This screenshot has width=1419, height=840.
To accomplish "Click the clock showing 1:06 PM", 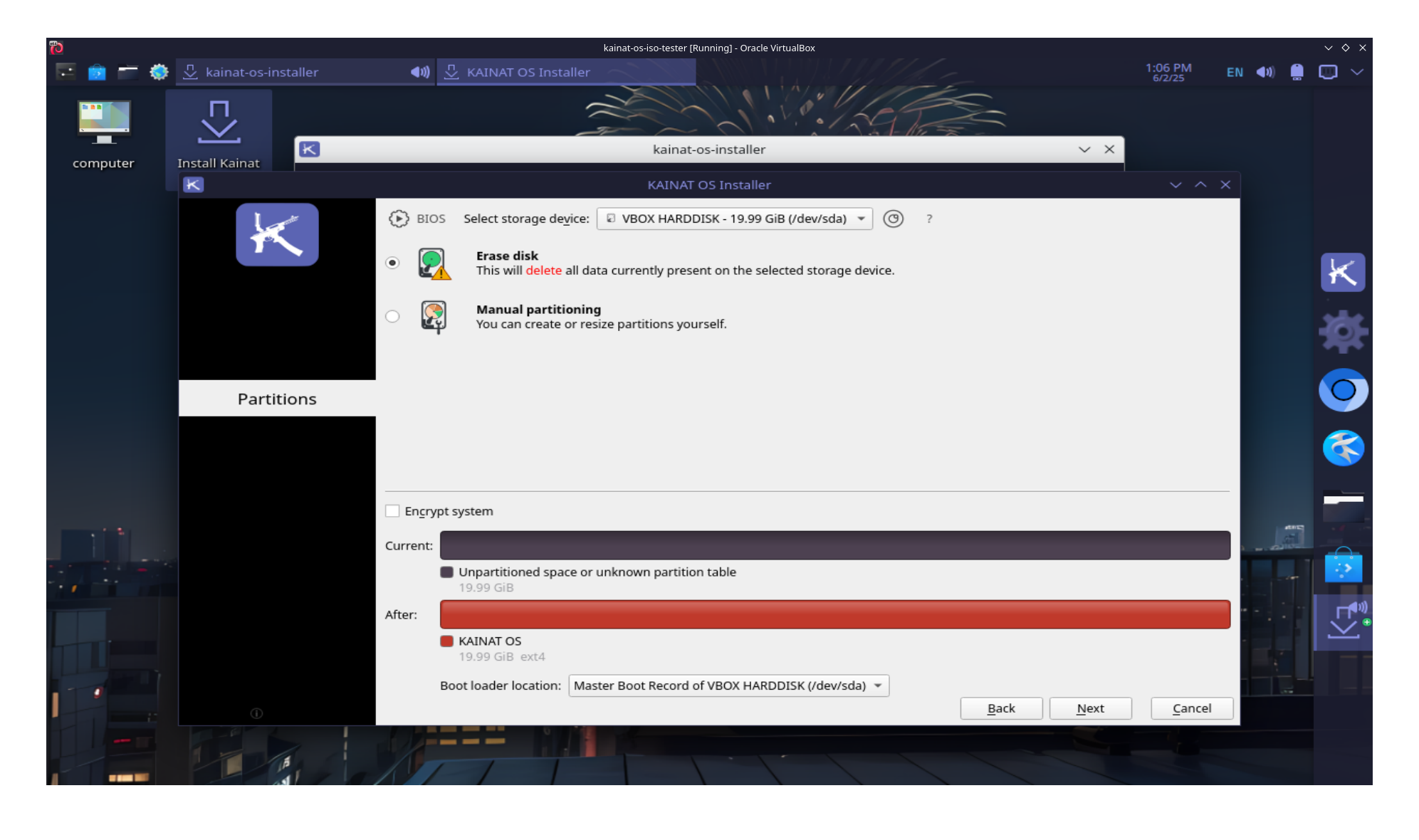I will pos(1168,72).
